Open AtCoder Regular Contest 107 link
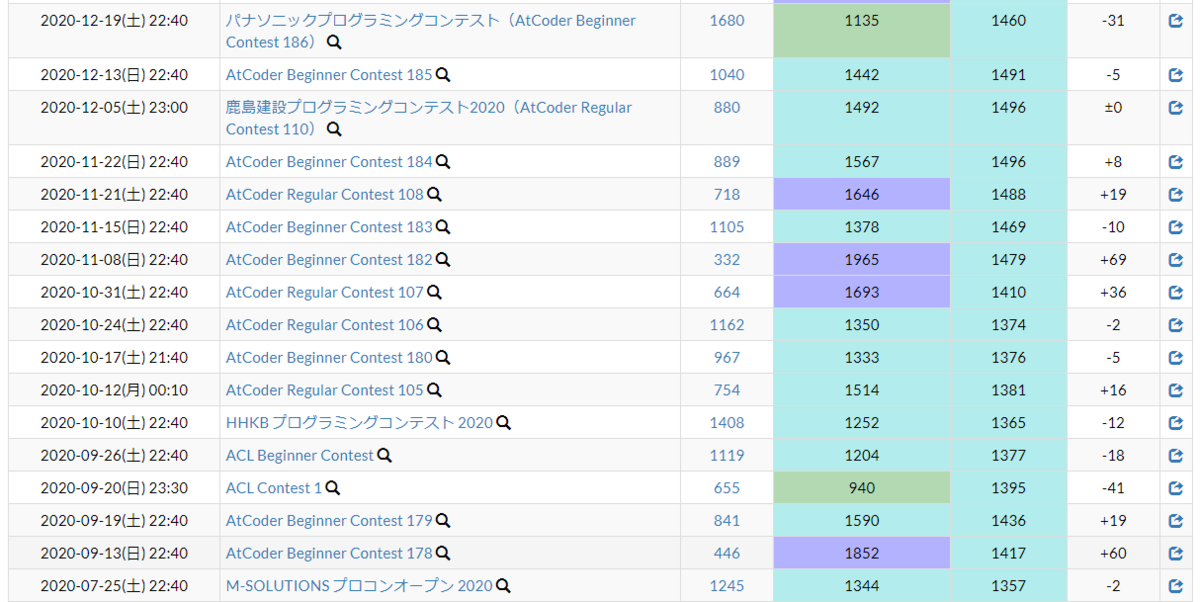This screenshot has width=1200, height=602. coord(325,292)
